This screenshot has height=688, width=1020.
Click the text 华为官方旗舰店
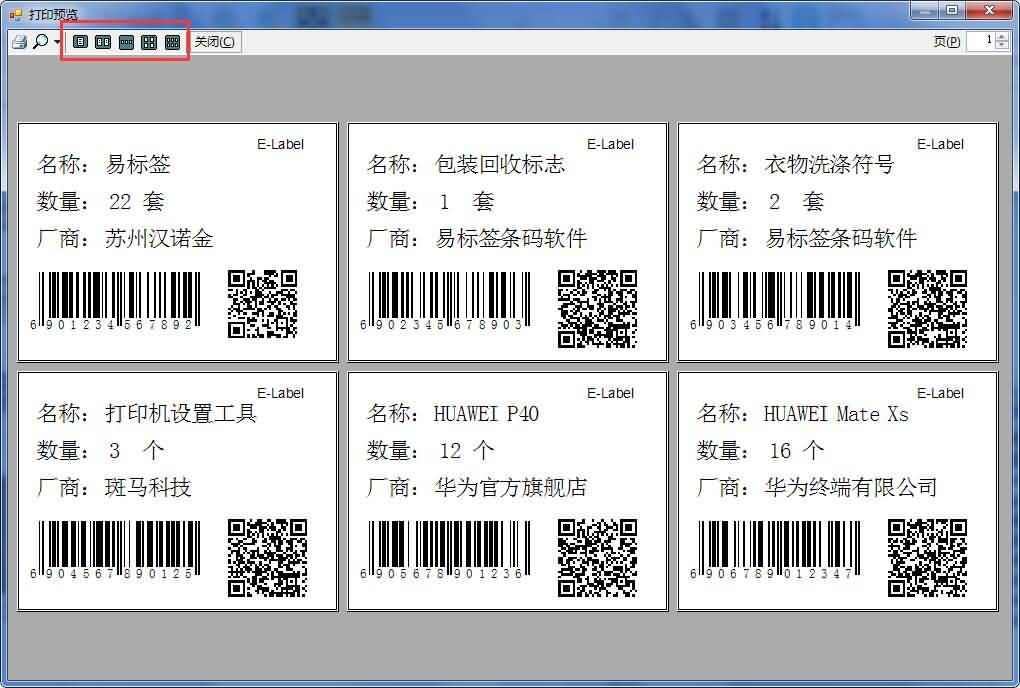[511, 487]
